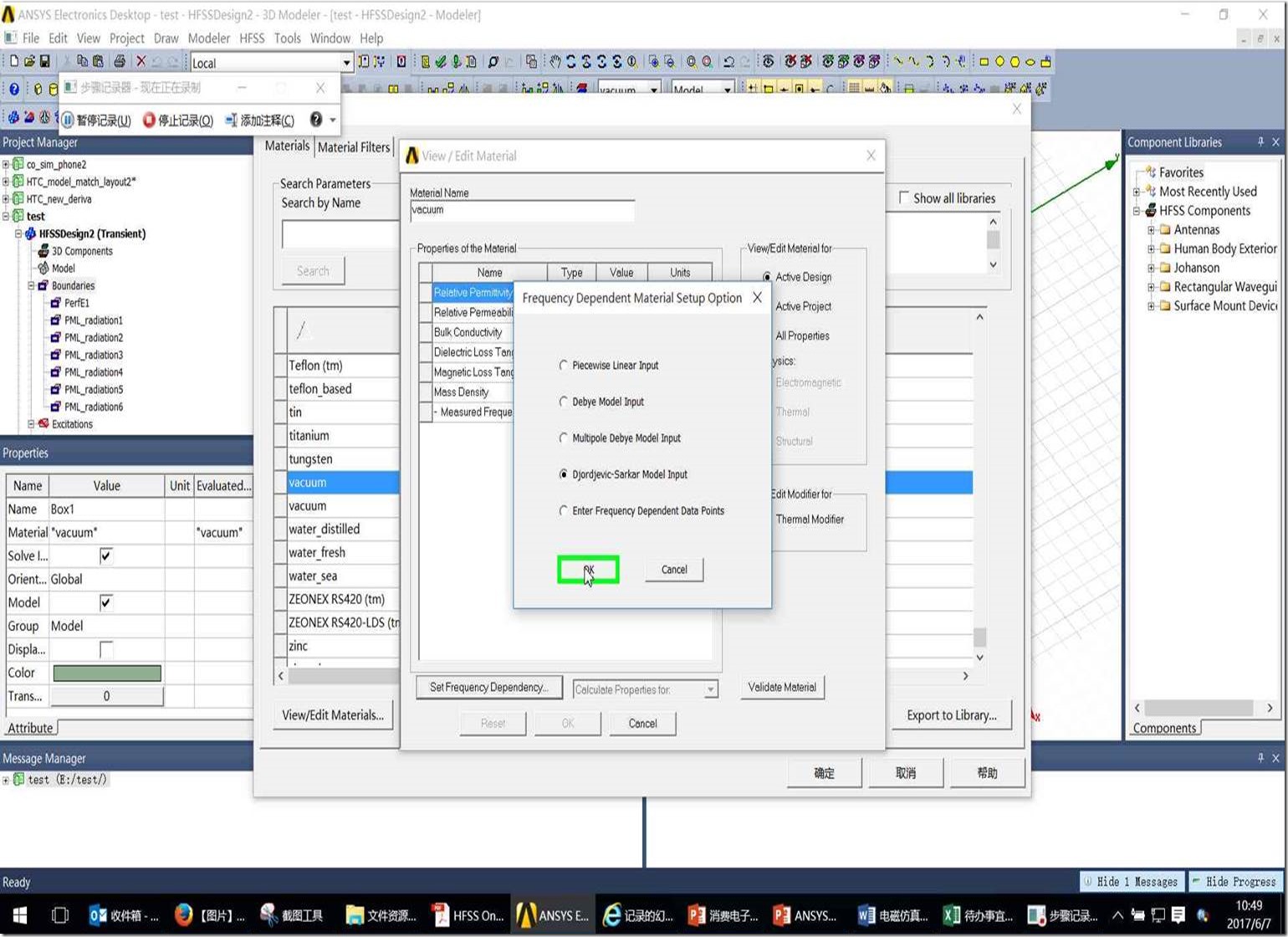This screenshot has height=937, width=1288.
Task: Click the Paste clipboard icon
Action: coord(98,61)
